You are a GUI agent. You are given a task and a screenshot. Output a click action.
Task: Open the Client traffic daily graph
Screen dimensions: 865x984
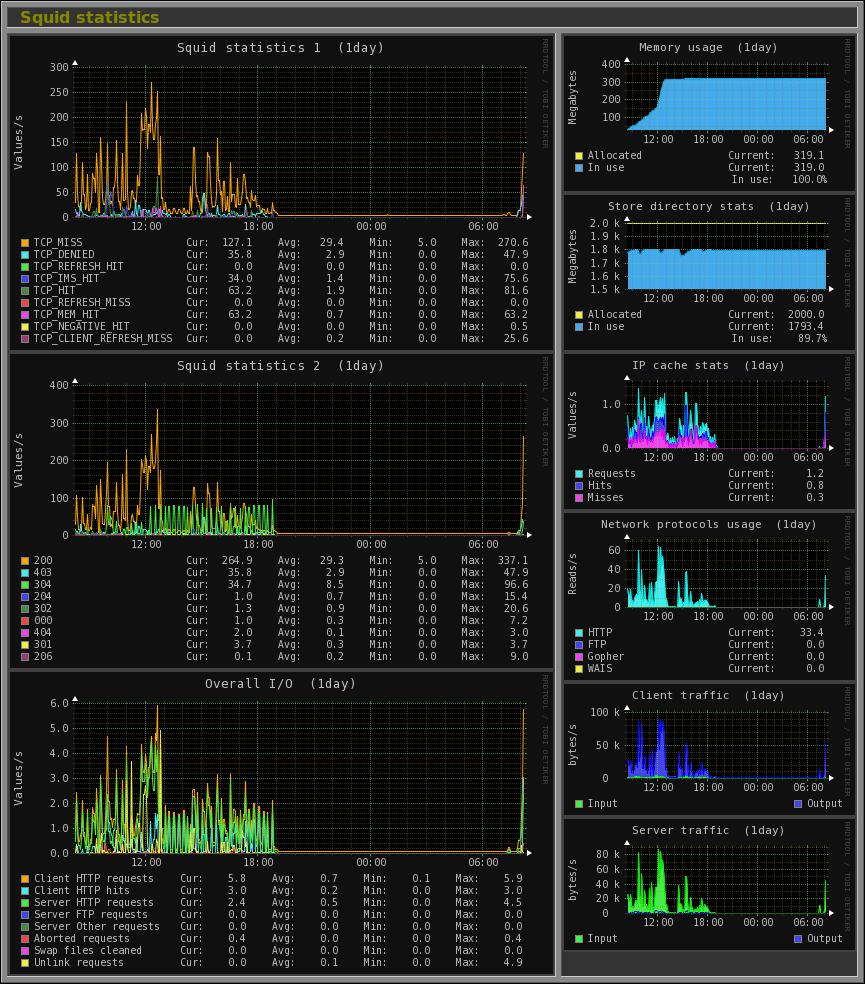point(709,749)
